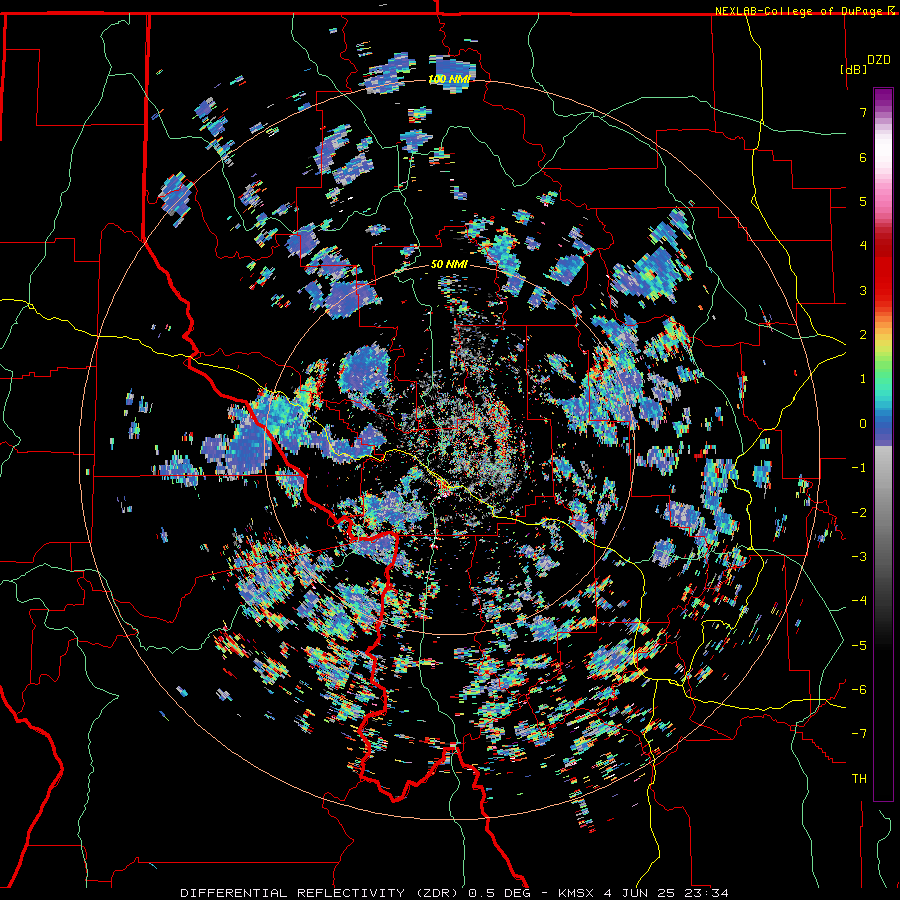900x900 pixels.
Task: Click the -2 value on color scale
Action: pos(859,512)
